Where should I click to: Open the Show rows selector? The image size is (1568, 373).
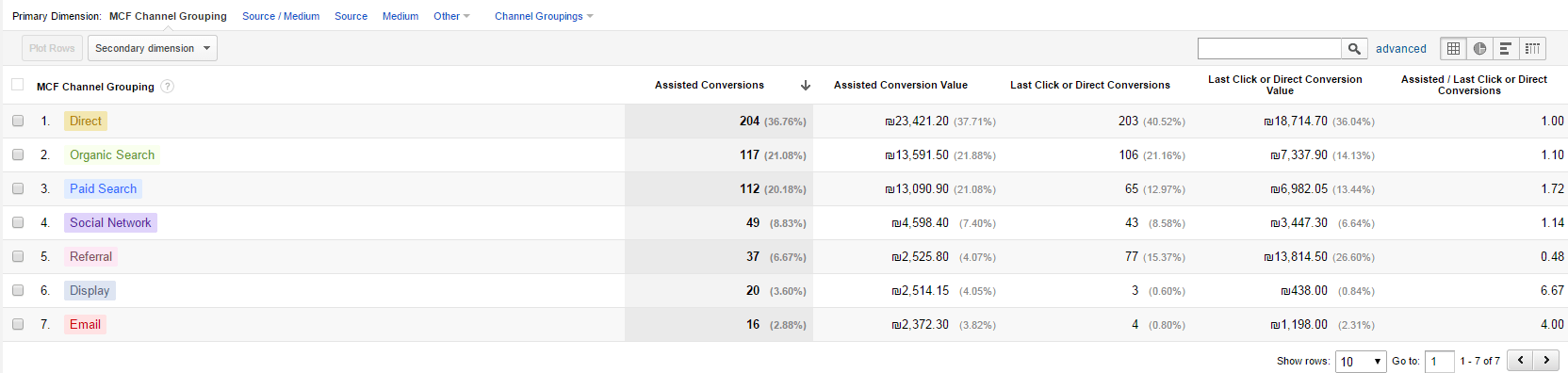[1361, 362]
